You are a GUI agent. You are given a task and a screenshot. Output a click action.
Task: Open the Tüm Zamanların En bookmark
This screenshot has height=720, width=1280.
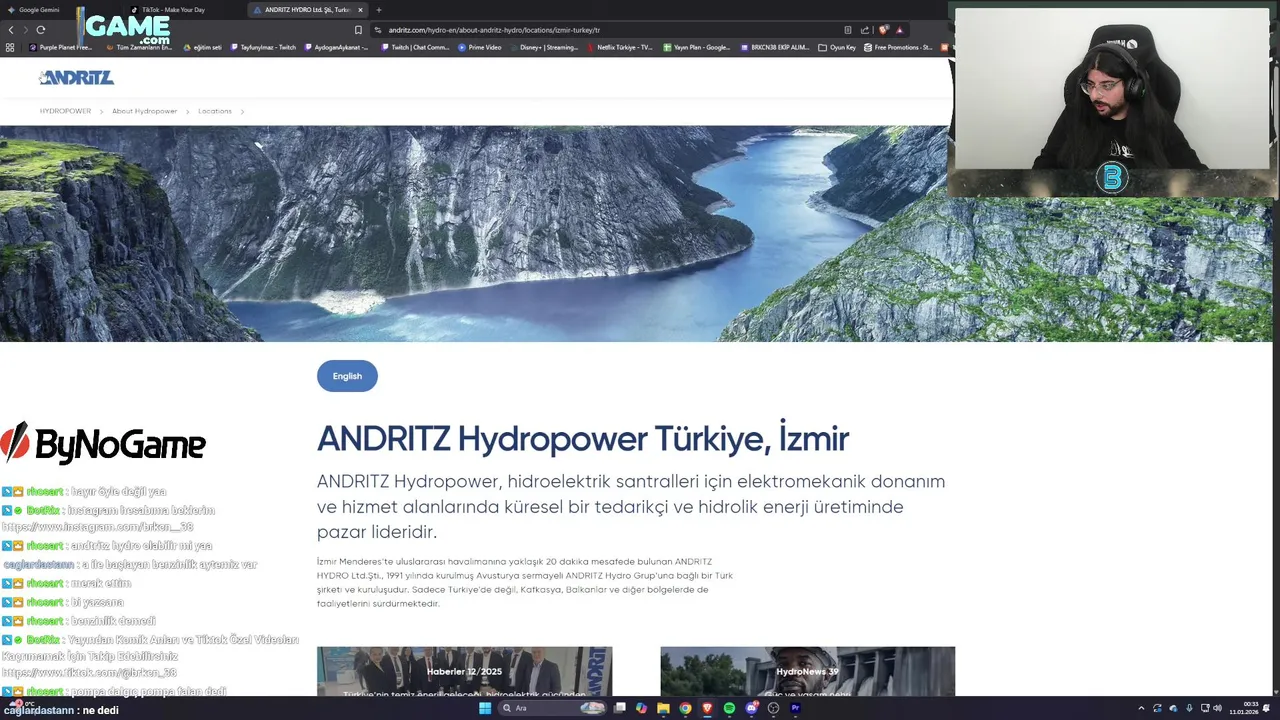tap(138, 47)
